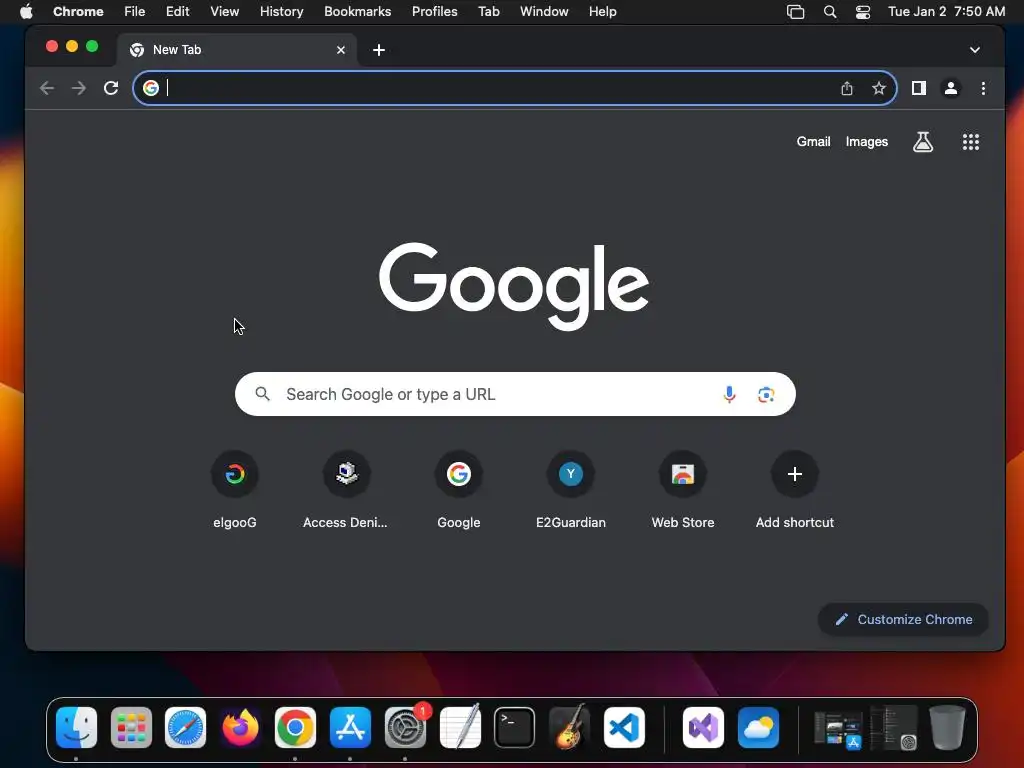Reload the current page
This screenshot has height=768, width=1024.
pos(111,88)
